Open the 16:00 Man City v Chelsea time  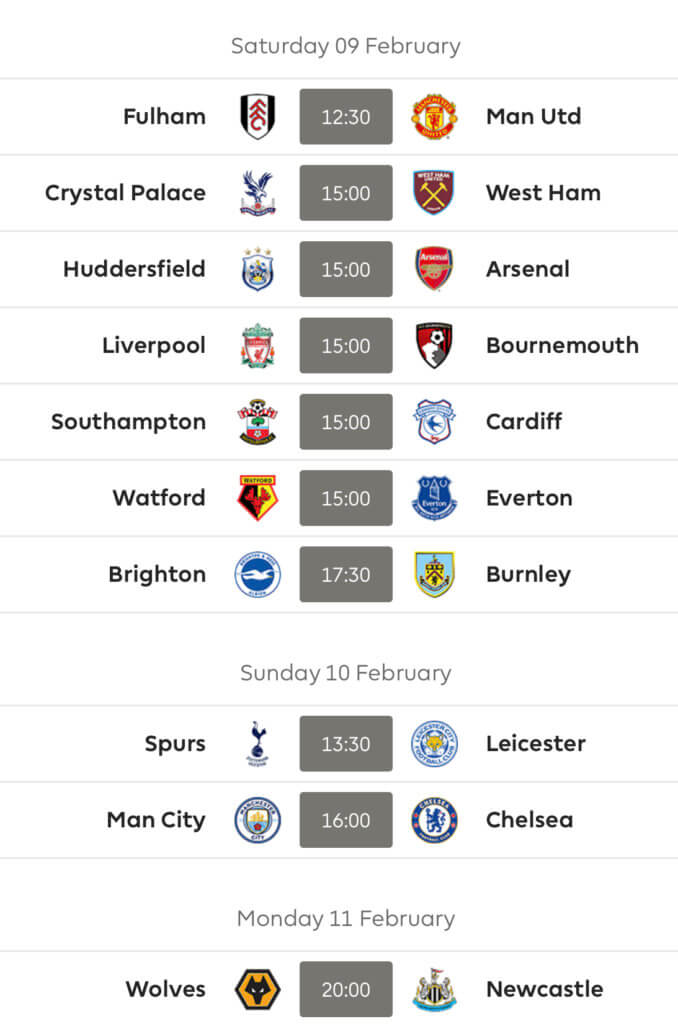(x=346, y=820)
